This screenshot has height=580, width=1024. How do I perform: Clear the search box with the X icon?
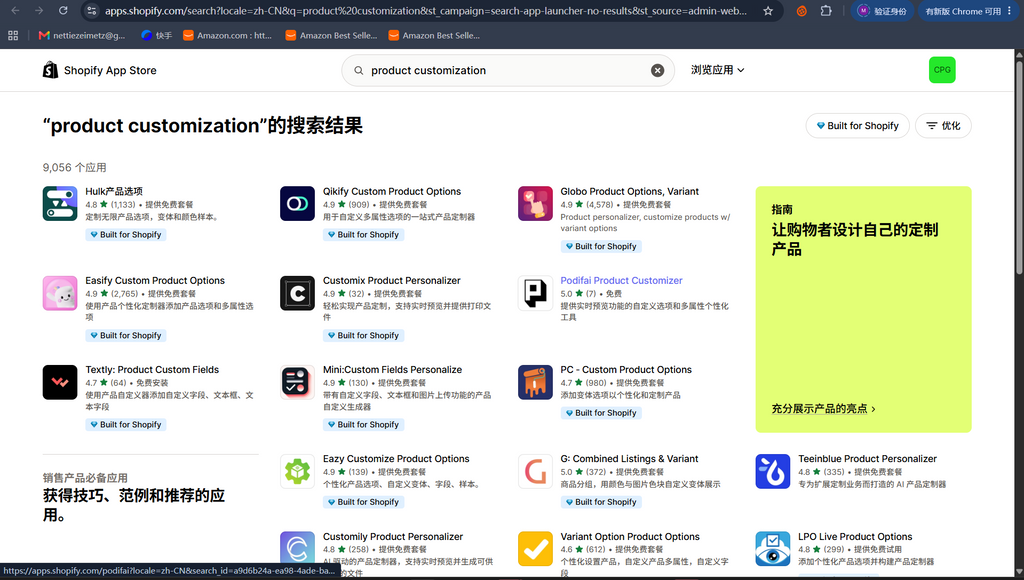(658, 71)
